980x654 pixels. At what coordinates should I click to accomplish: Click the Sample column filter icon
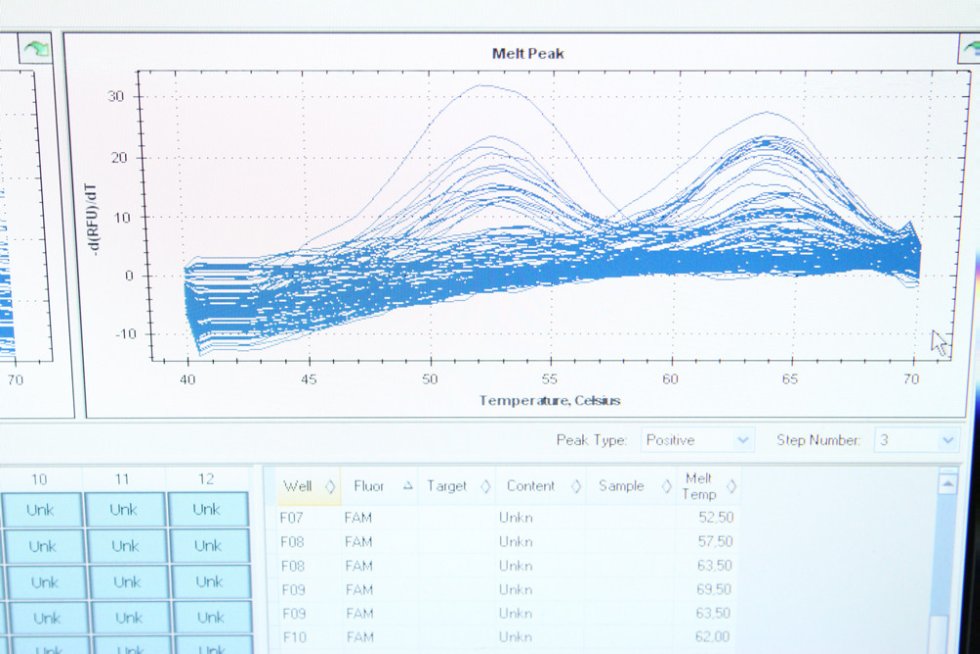pyautogui.click(x=666, y=487)
